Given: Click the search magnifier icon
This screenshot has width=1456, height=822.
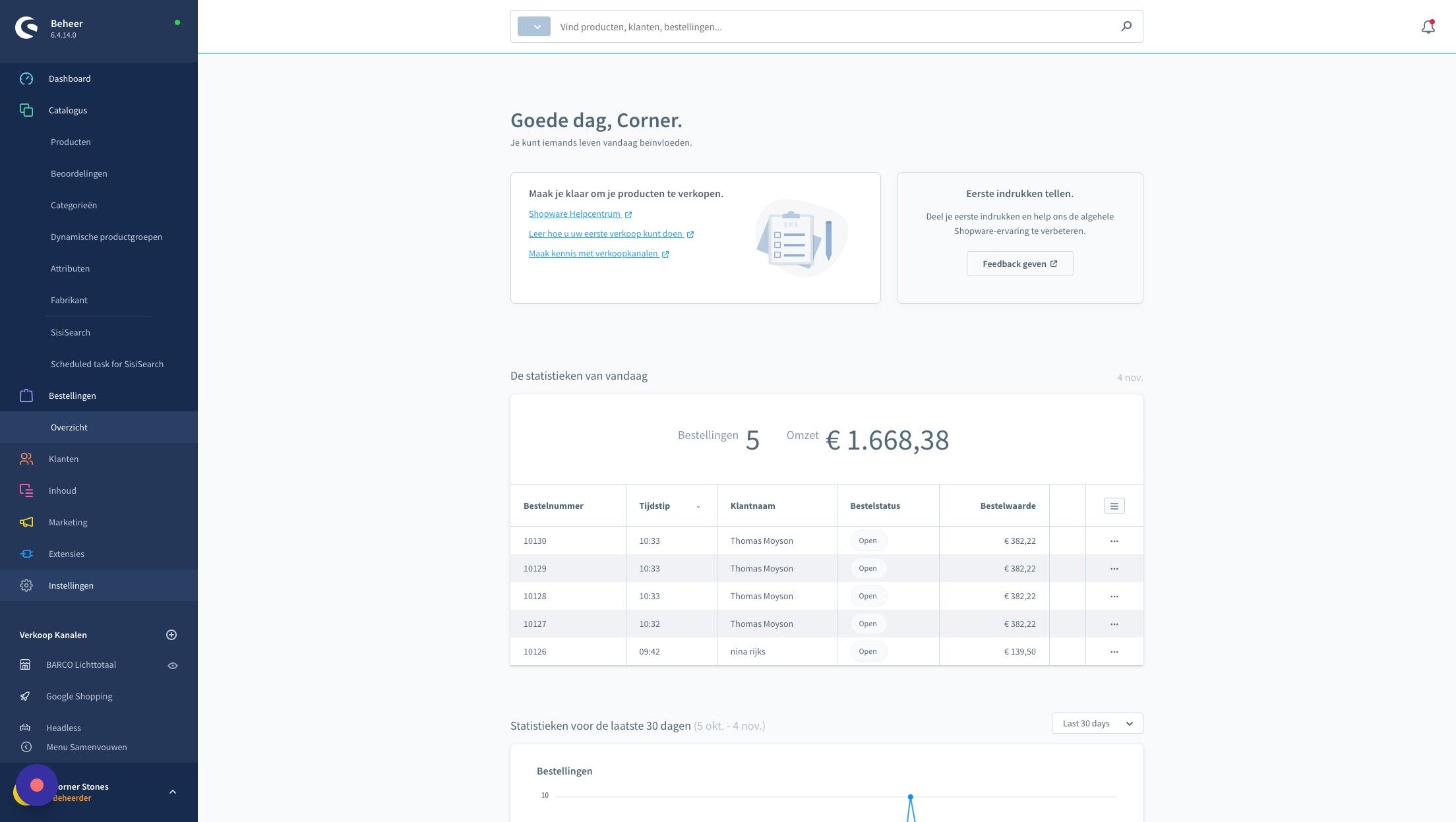Looking at the screenshot, I should tap(1126, 26).
